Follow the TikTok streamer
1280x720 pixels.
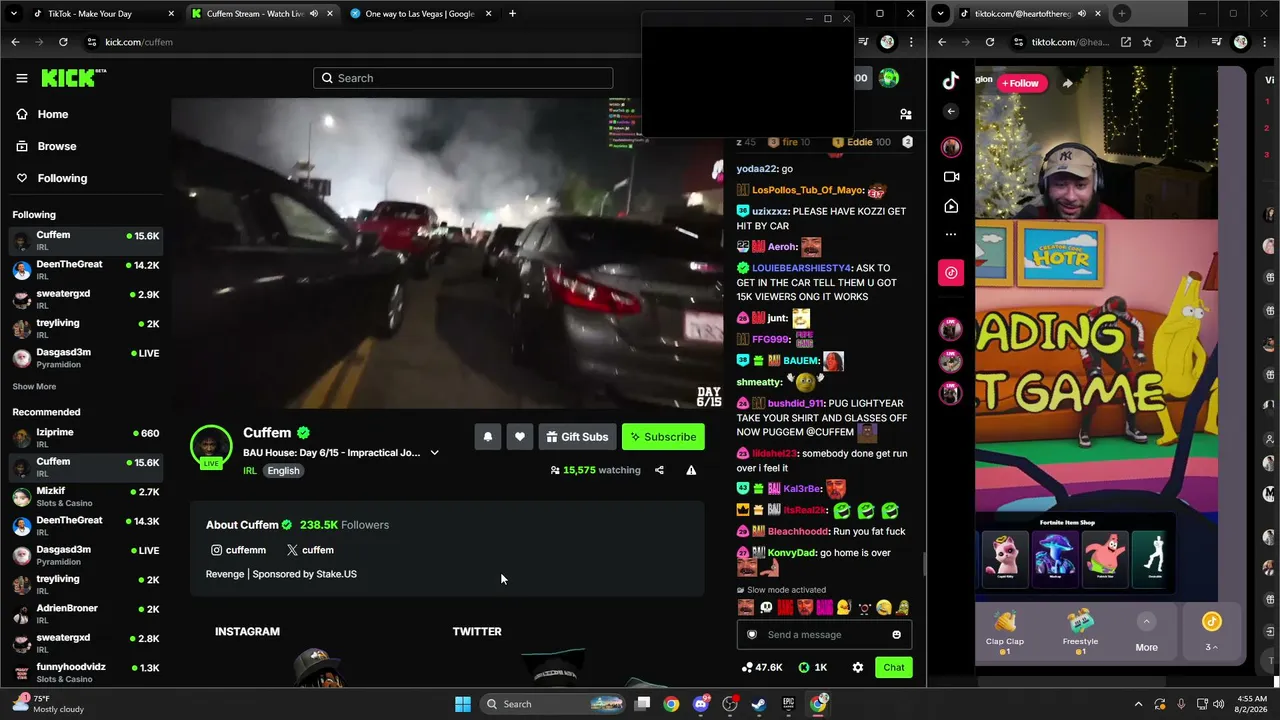[x=1021, y=83]
